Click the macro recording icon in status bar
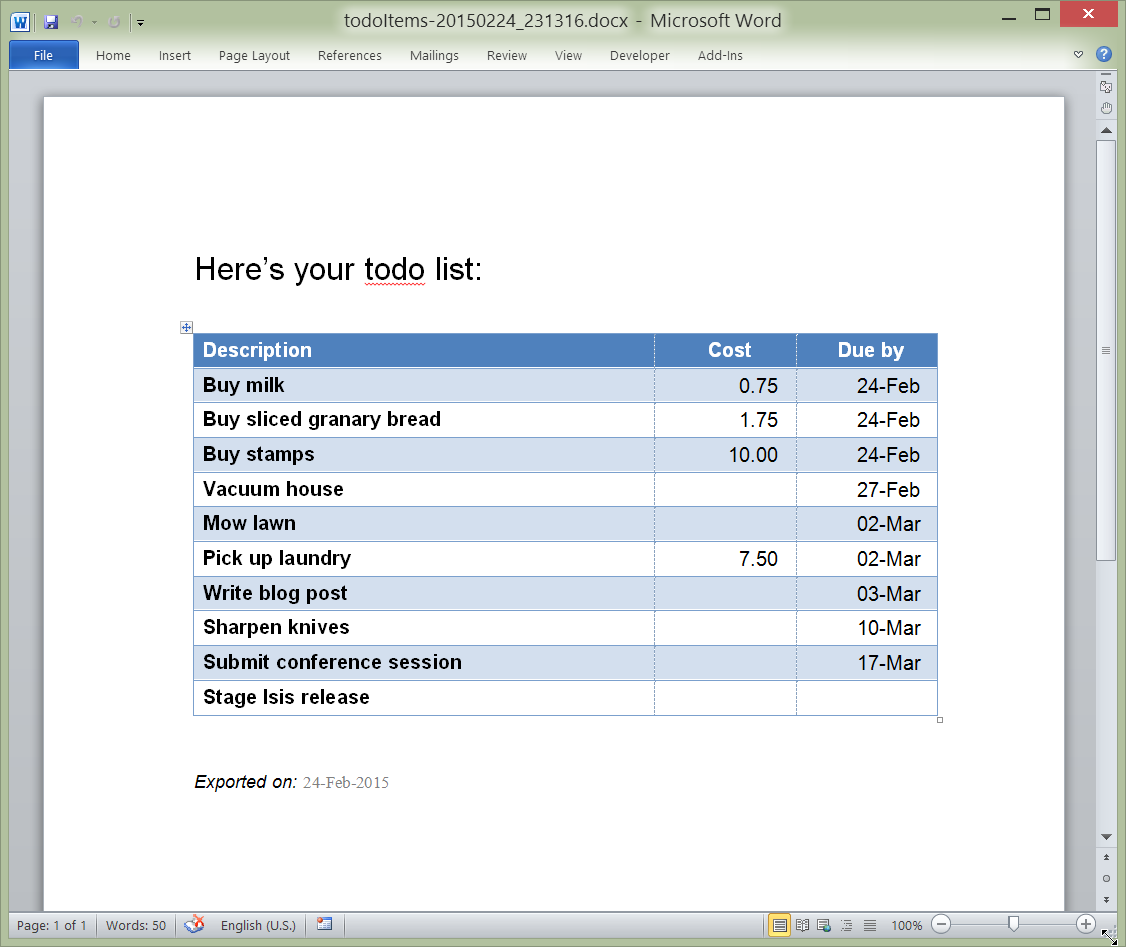 324,925
